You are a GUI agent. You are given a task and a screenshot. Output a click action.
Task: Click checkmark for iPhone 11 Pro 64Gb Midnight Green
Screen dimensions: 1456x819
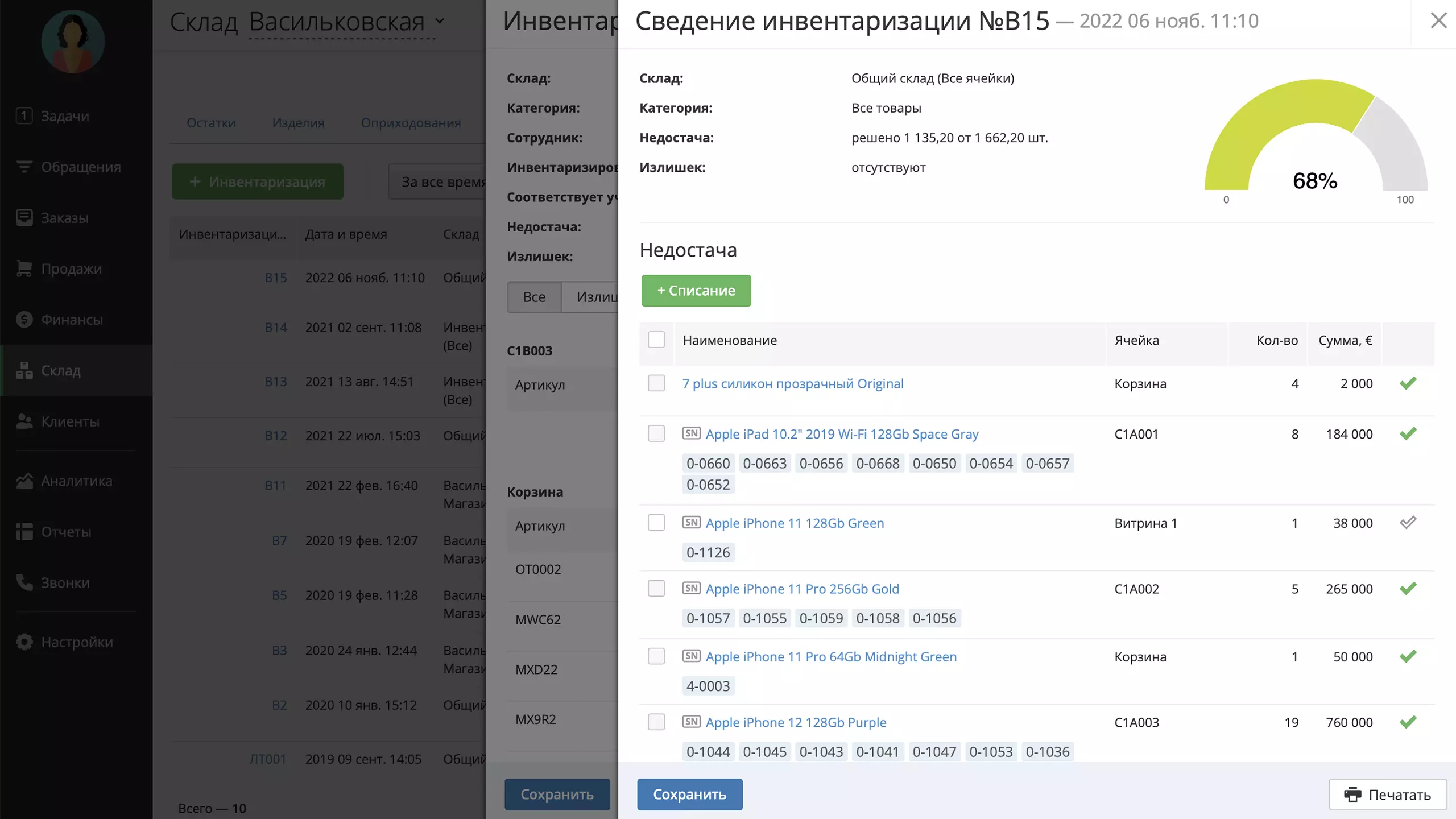click(1408, 656)
